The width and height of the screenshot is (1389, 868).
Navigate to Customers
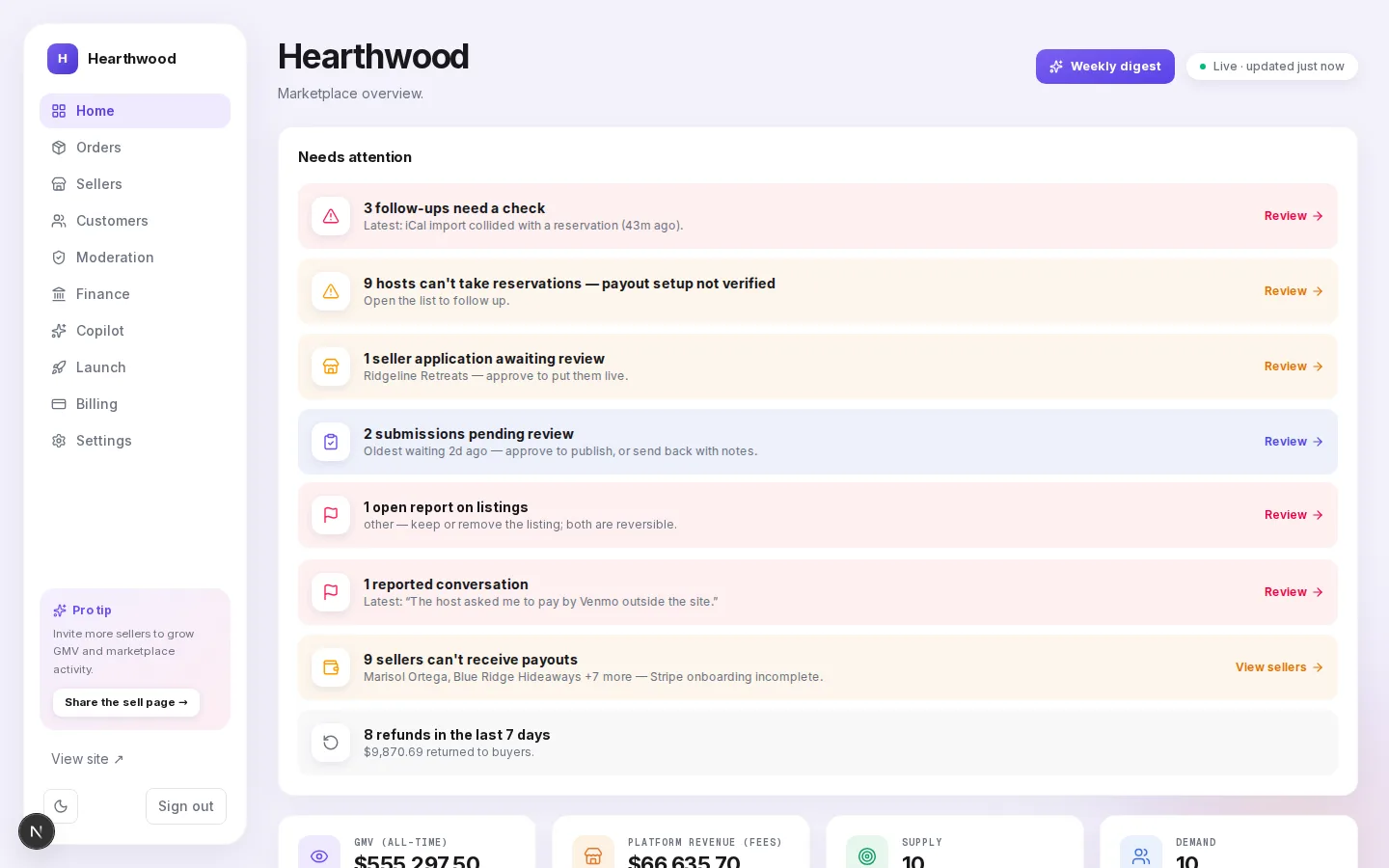[135, 221]
